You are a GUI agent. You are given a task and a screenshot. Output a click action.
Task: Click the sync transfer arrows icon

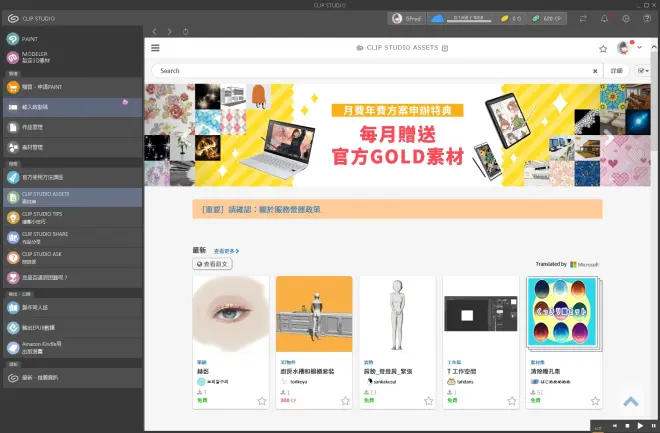pos(583,19)
